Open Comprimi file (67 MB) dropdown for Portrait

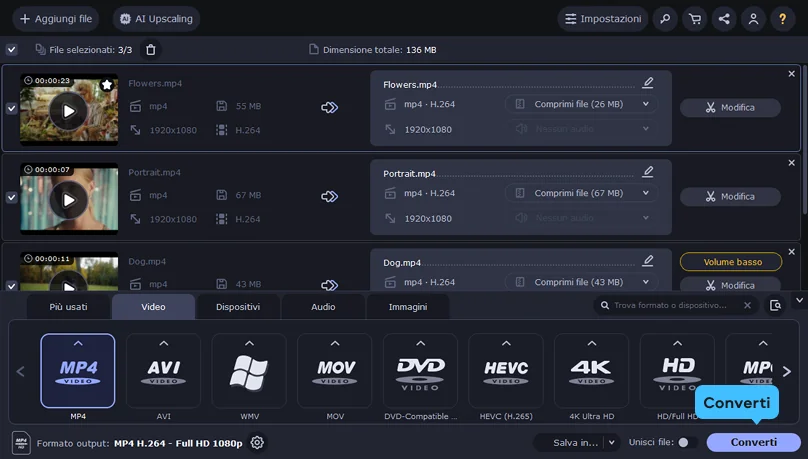pyautogui.click(x=581, y=193)
